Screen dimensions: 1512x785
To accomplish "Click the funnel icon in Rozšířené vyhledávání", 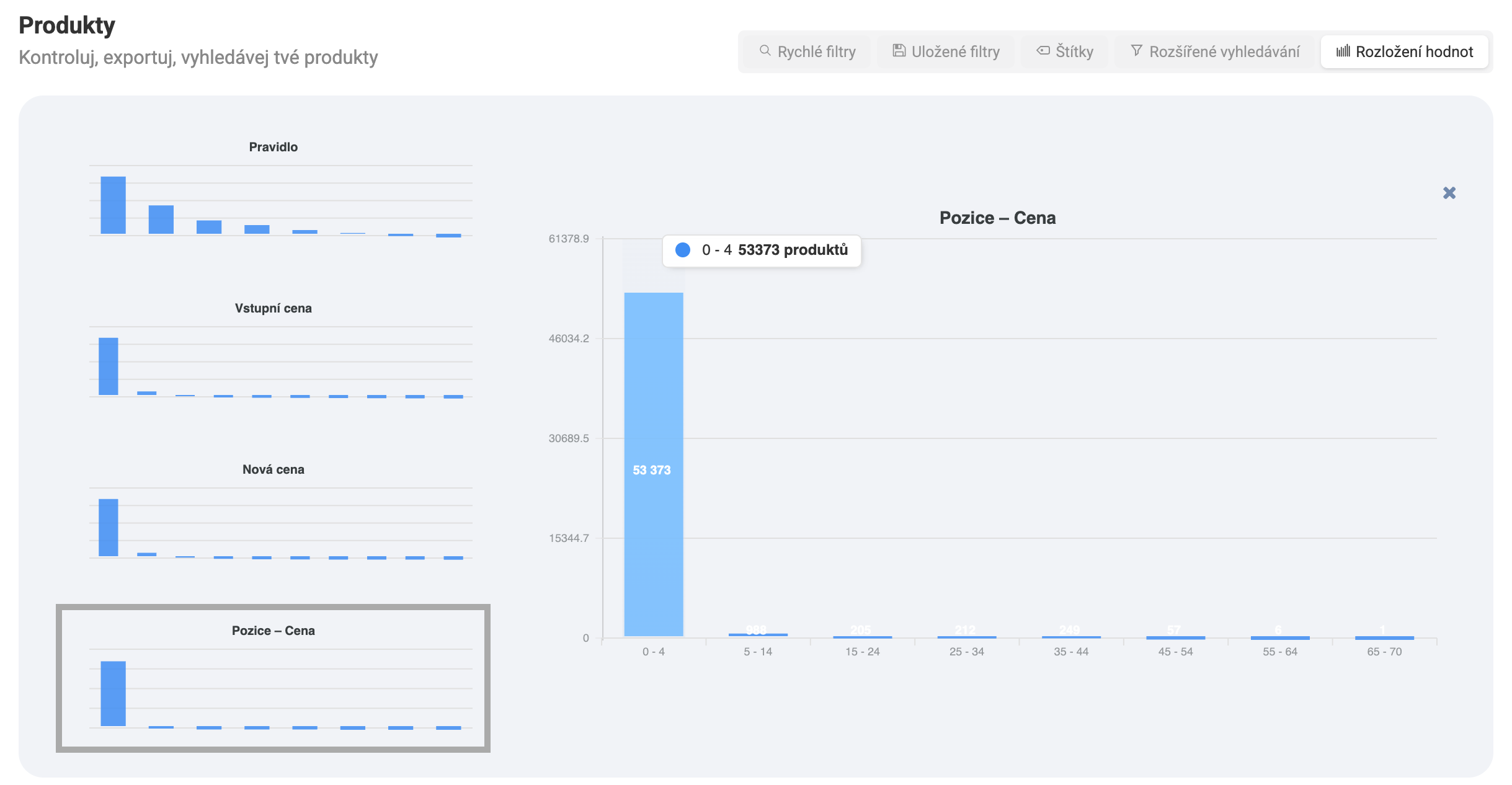I will coord(1136,51).
